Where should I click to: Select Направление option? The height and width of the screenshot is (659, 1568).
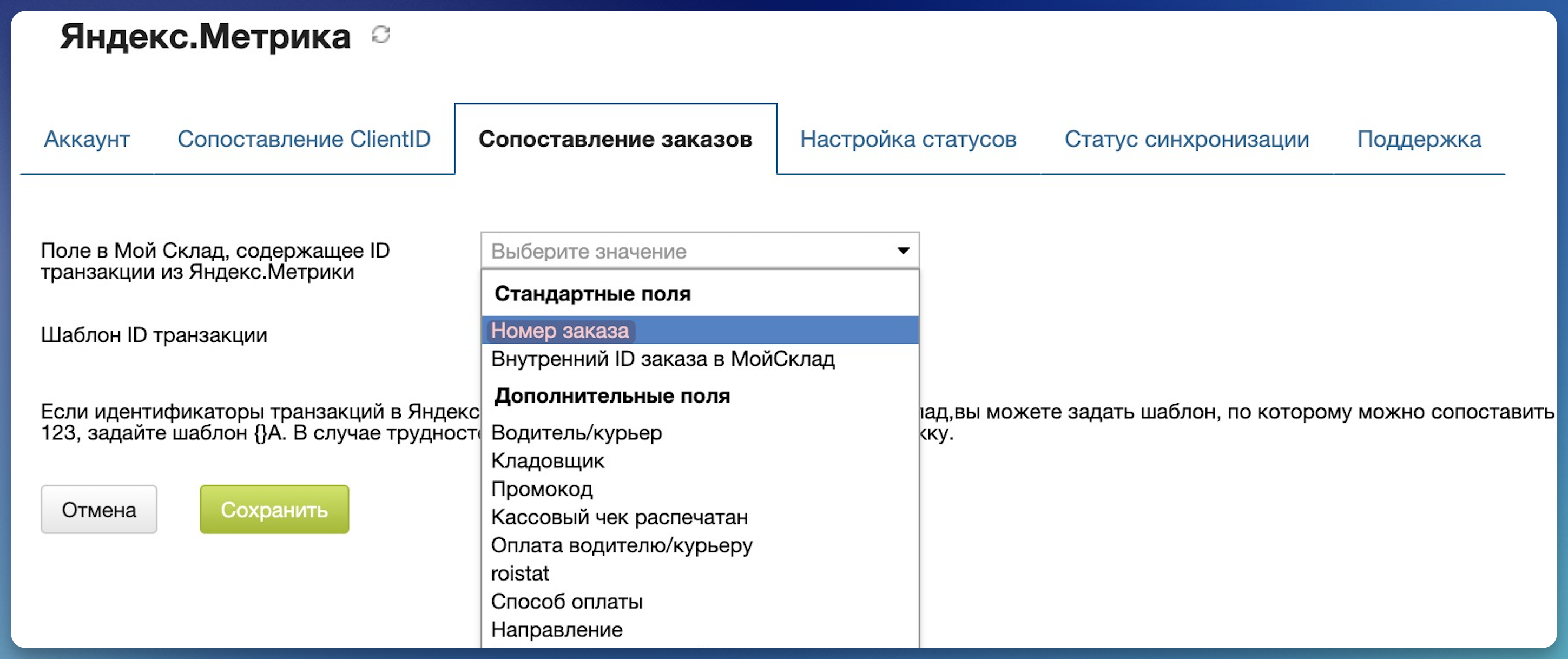point(700,629)
